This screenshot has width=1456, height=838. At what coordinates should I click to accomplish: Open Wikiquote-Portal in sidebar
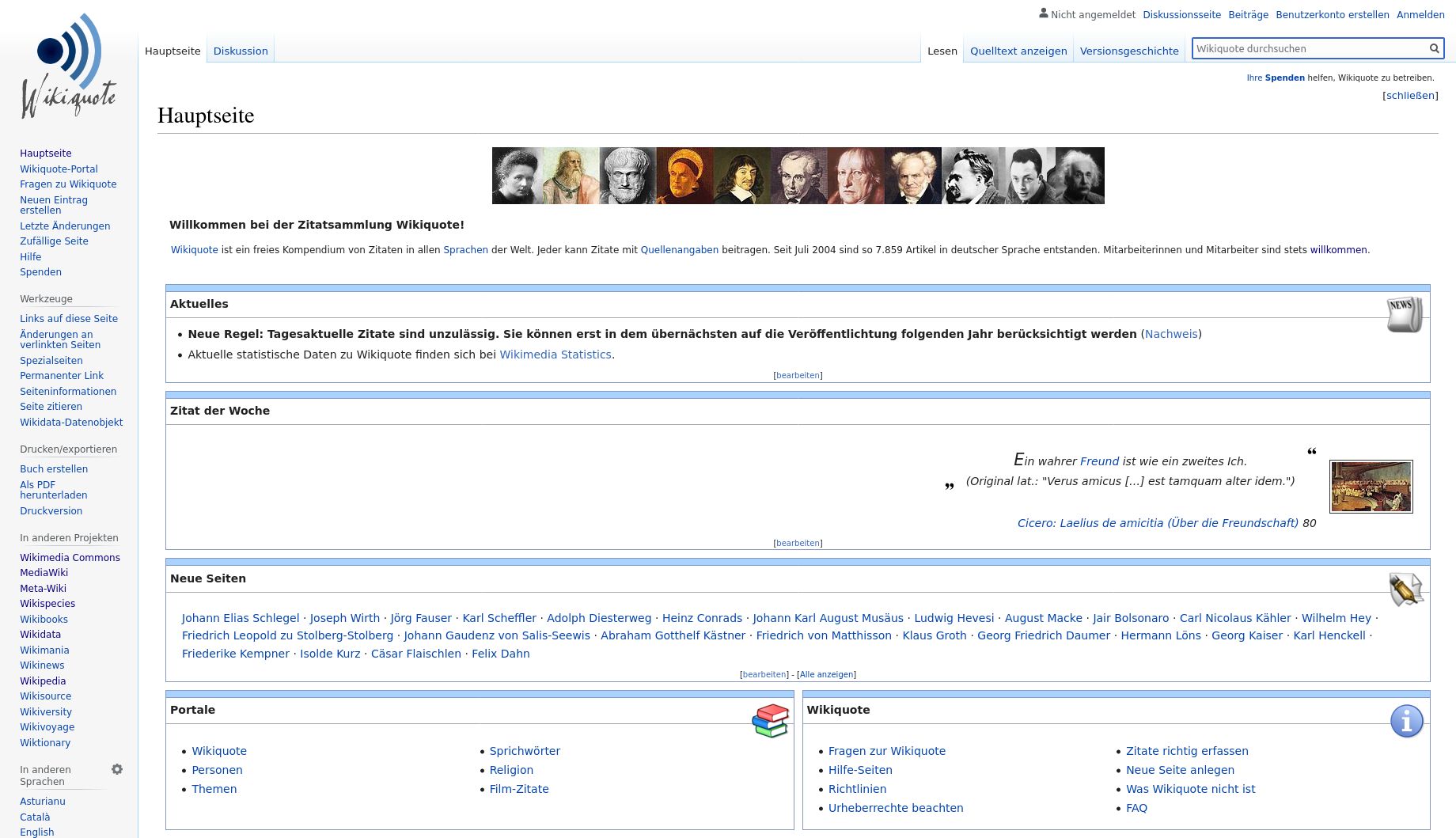pos(59,169)
